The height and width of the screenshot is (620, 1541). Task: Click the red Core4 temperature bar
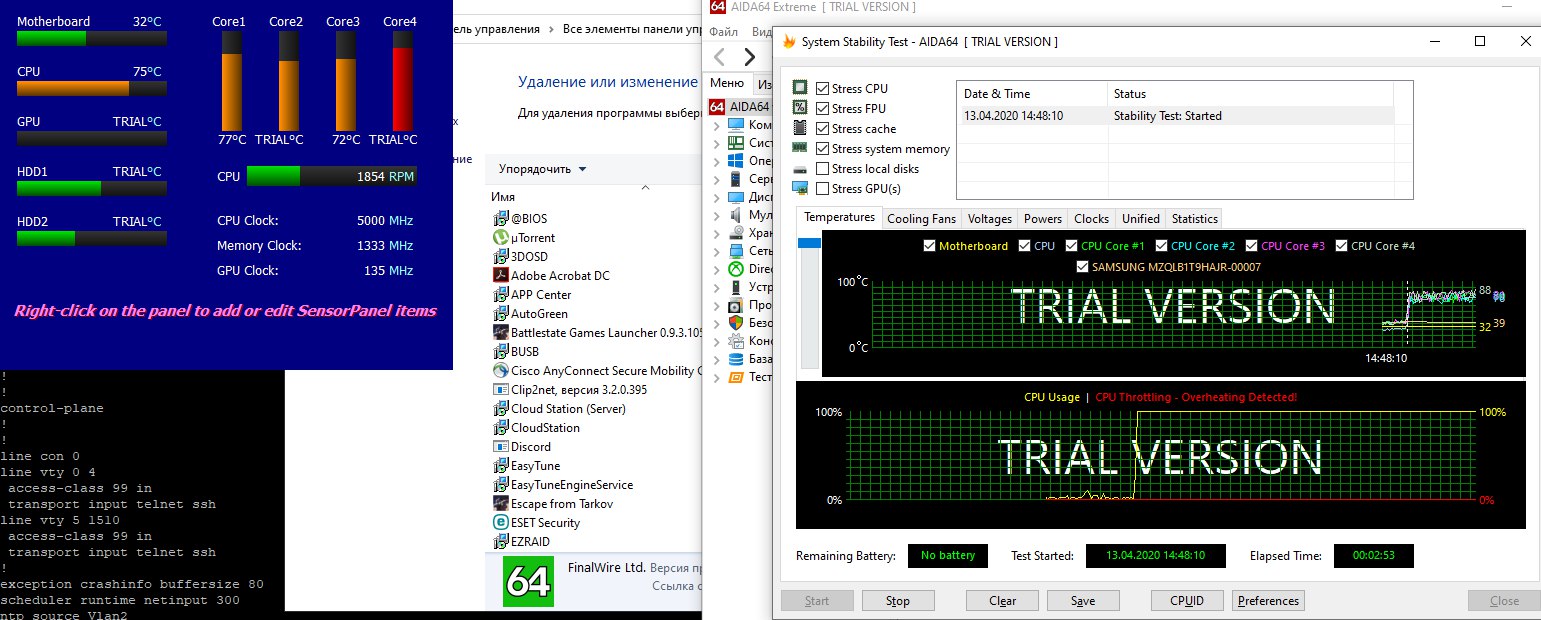402,89
